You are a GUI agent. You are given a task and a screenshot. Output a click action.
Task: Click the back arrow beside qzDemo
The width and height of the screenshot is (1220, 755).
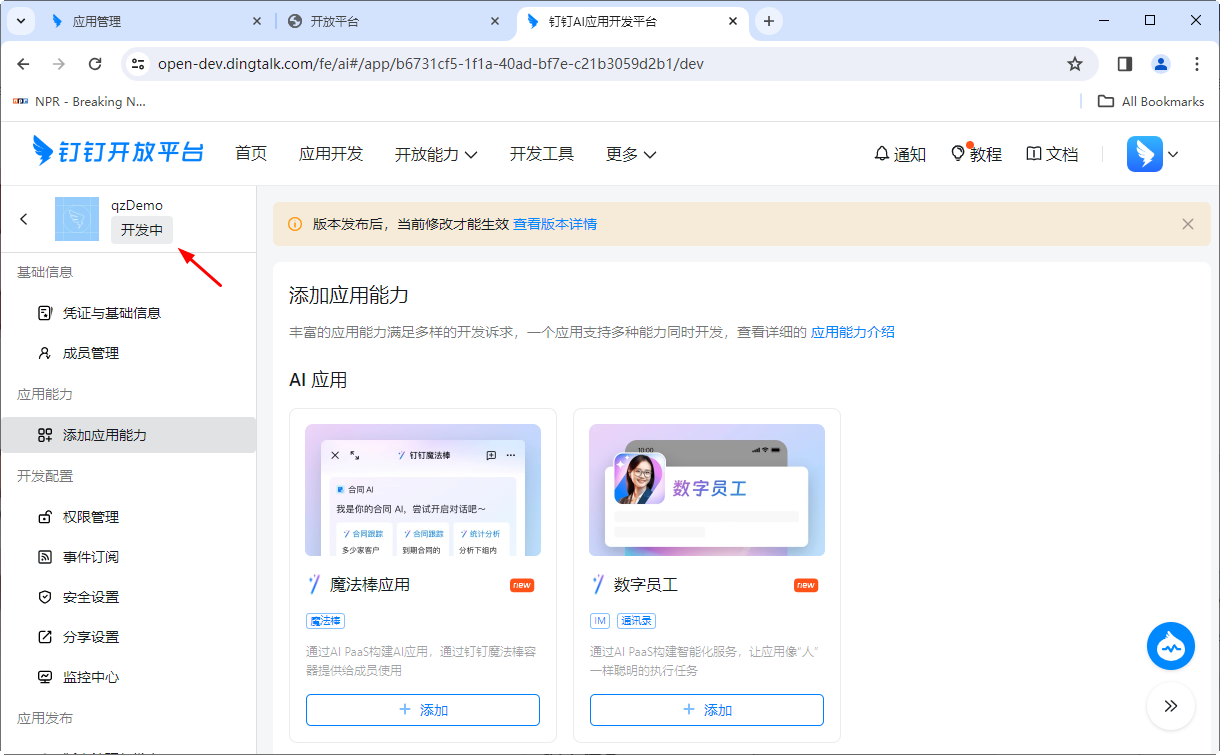point(24,219)
